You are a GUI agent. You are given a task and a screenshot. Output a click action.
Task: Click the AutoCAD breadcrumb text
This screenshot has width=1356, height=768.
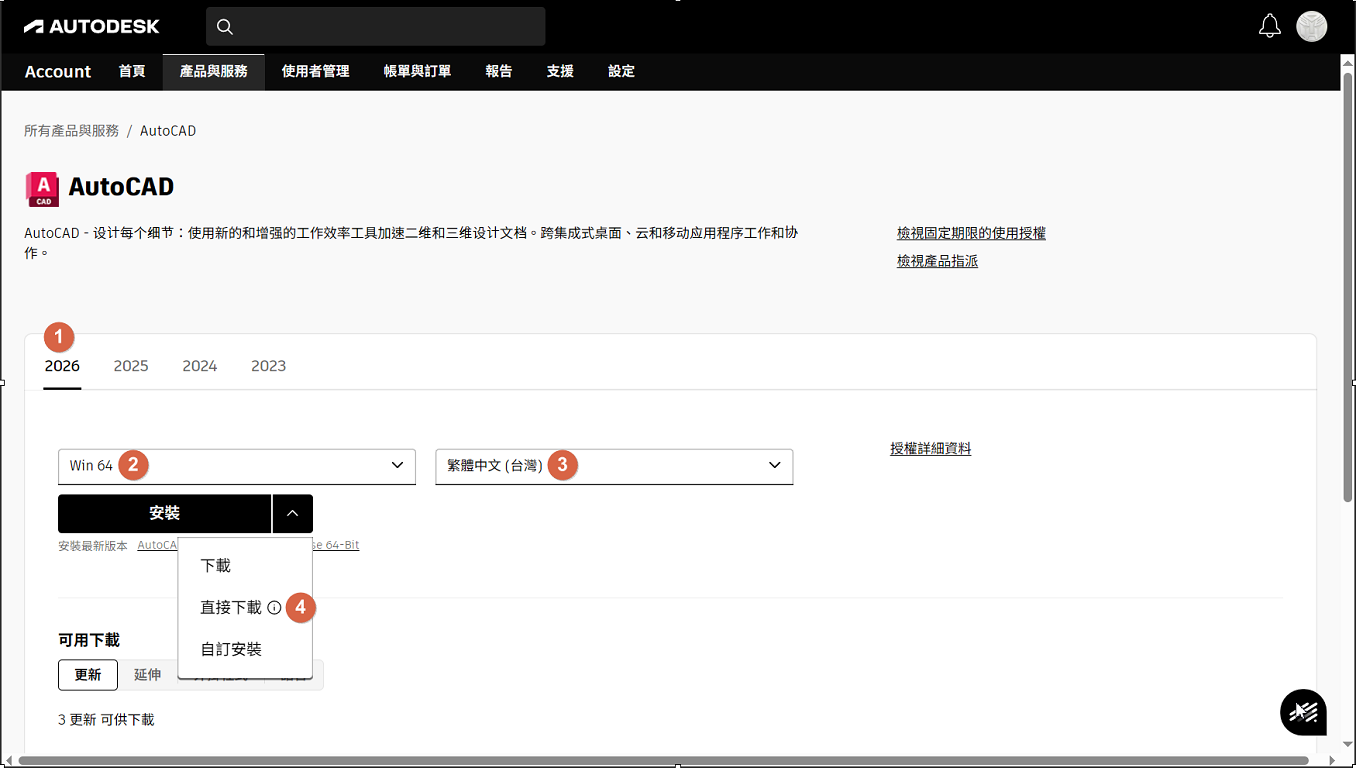pyautogui.click(x=168, y=131)
